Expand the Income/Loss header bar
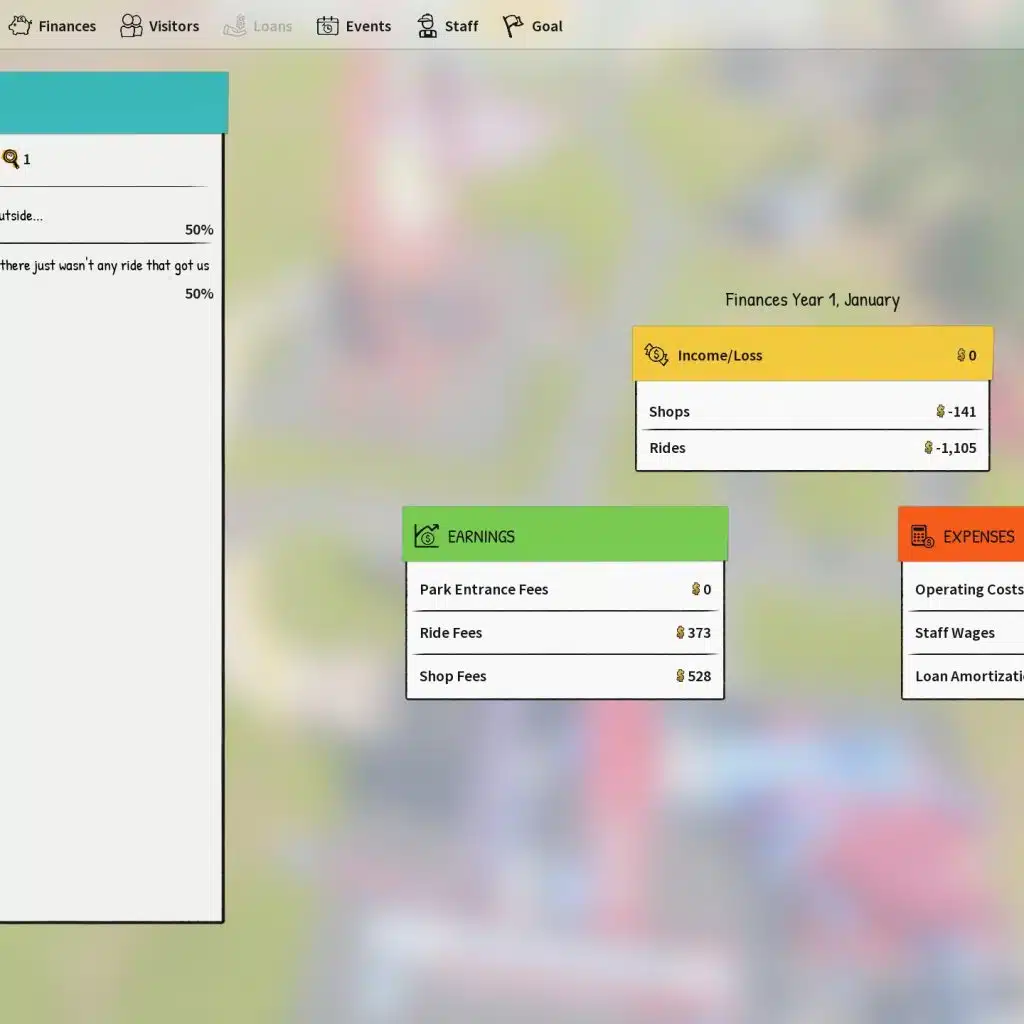This screenshot has height=1024, width=1024. (x=812, y=355)
